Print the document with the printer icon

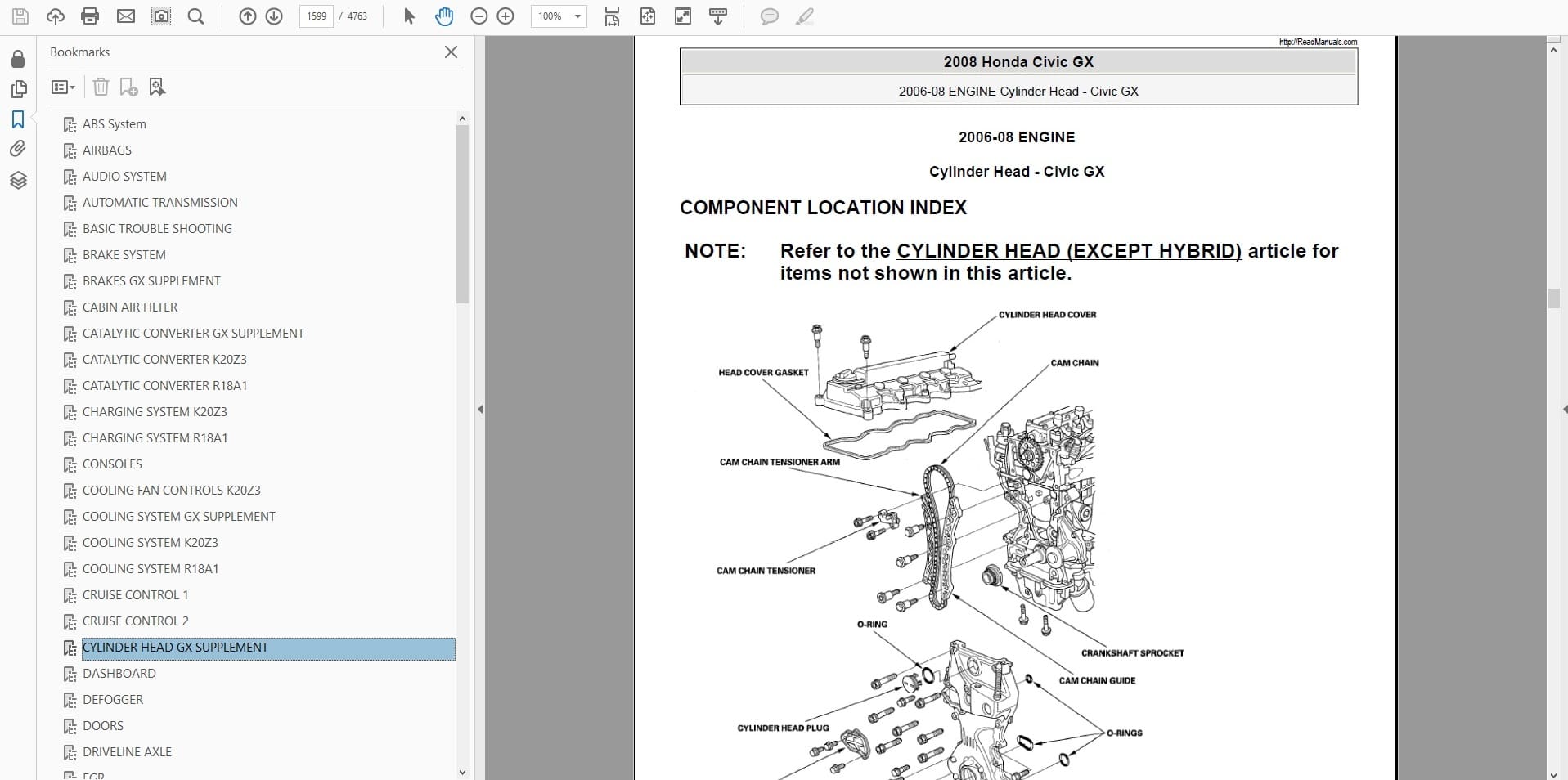coord(91,16)
